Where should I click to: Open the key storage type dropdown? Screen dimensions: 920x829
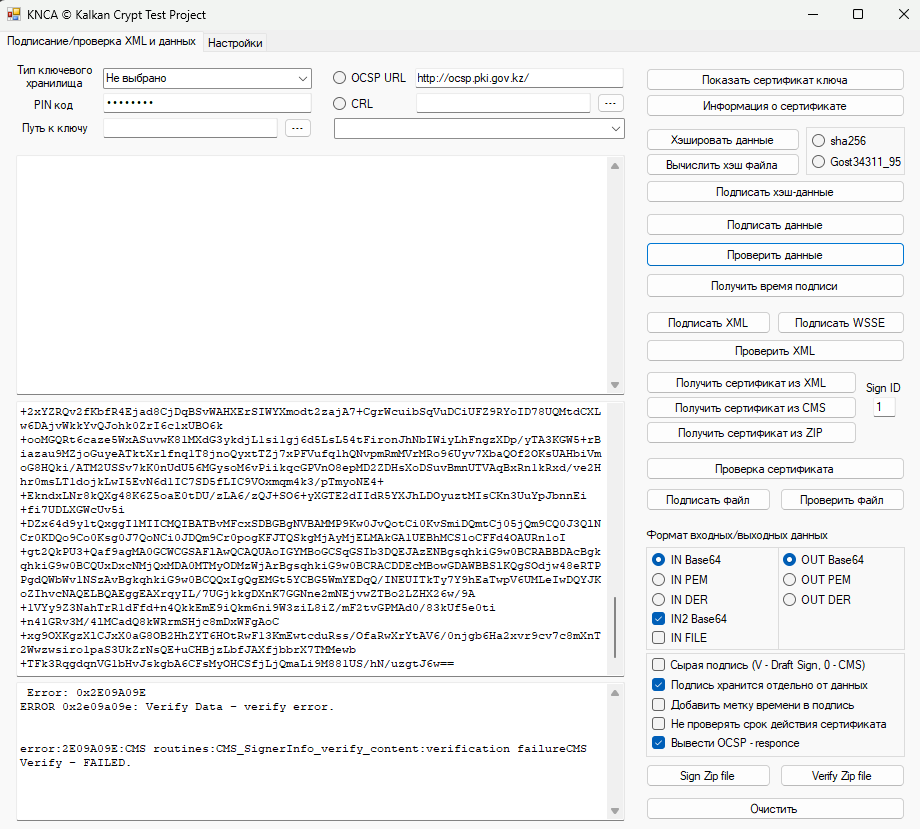tap(207, 78)
